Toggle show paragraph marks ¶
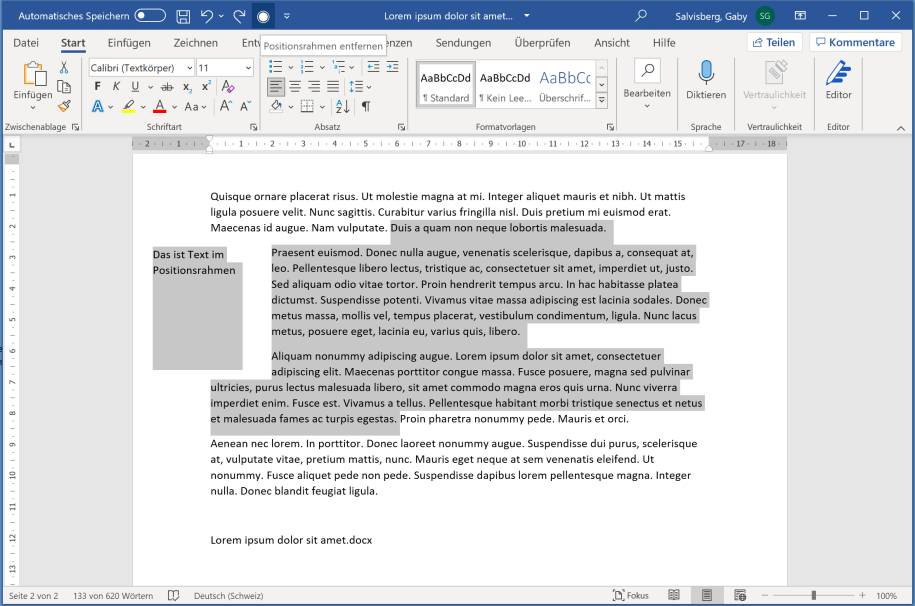This screenshot has width=915, height=606. click(366, 106)
